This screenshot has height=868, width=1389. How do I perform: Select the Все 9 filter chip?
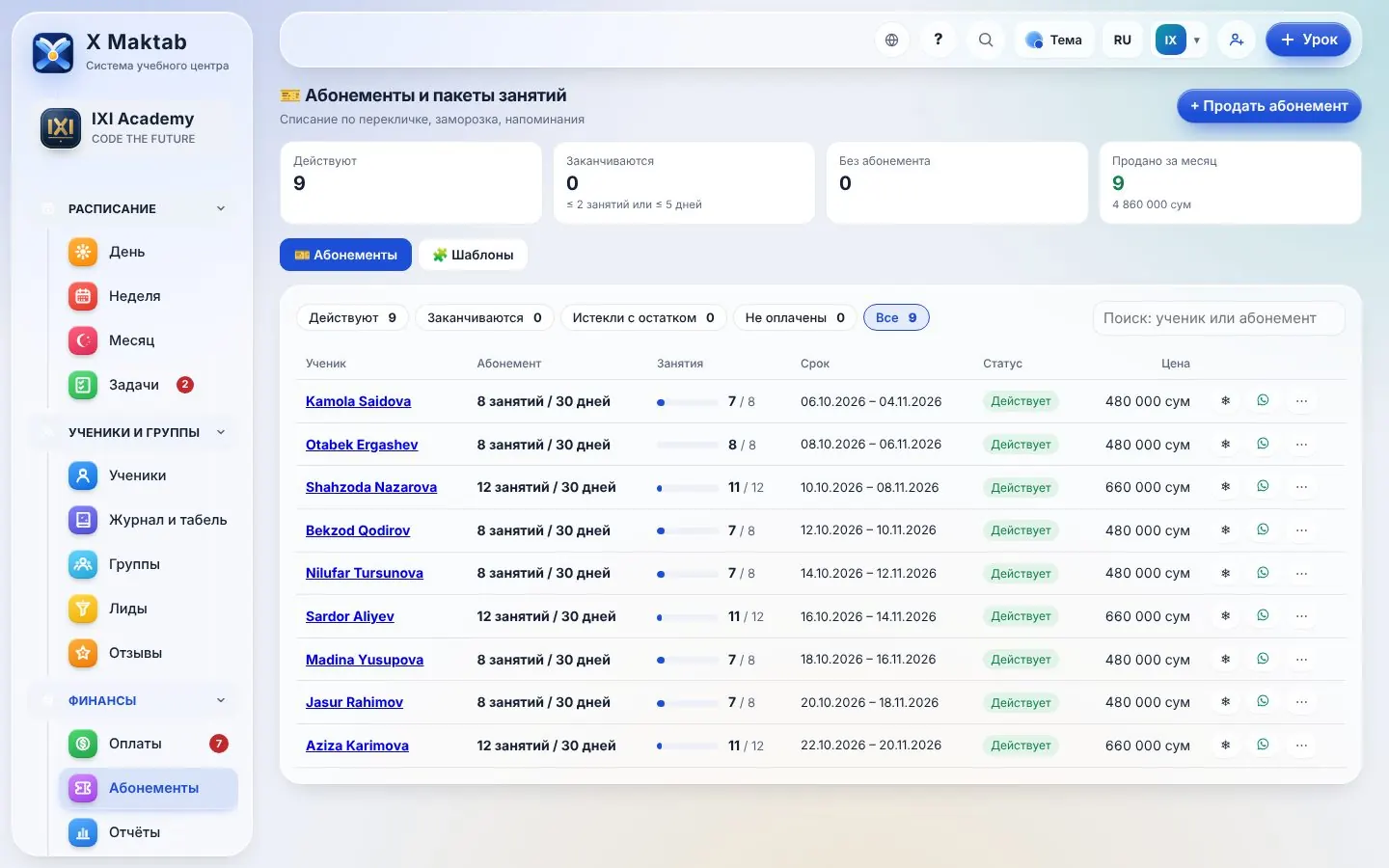(896, 317)
